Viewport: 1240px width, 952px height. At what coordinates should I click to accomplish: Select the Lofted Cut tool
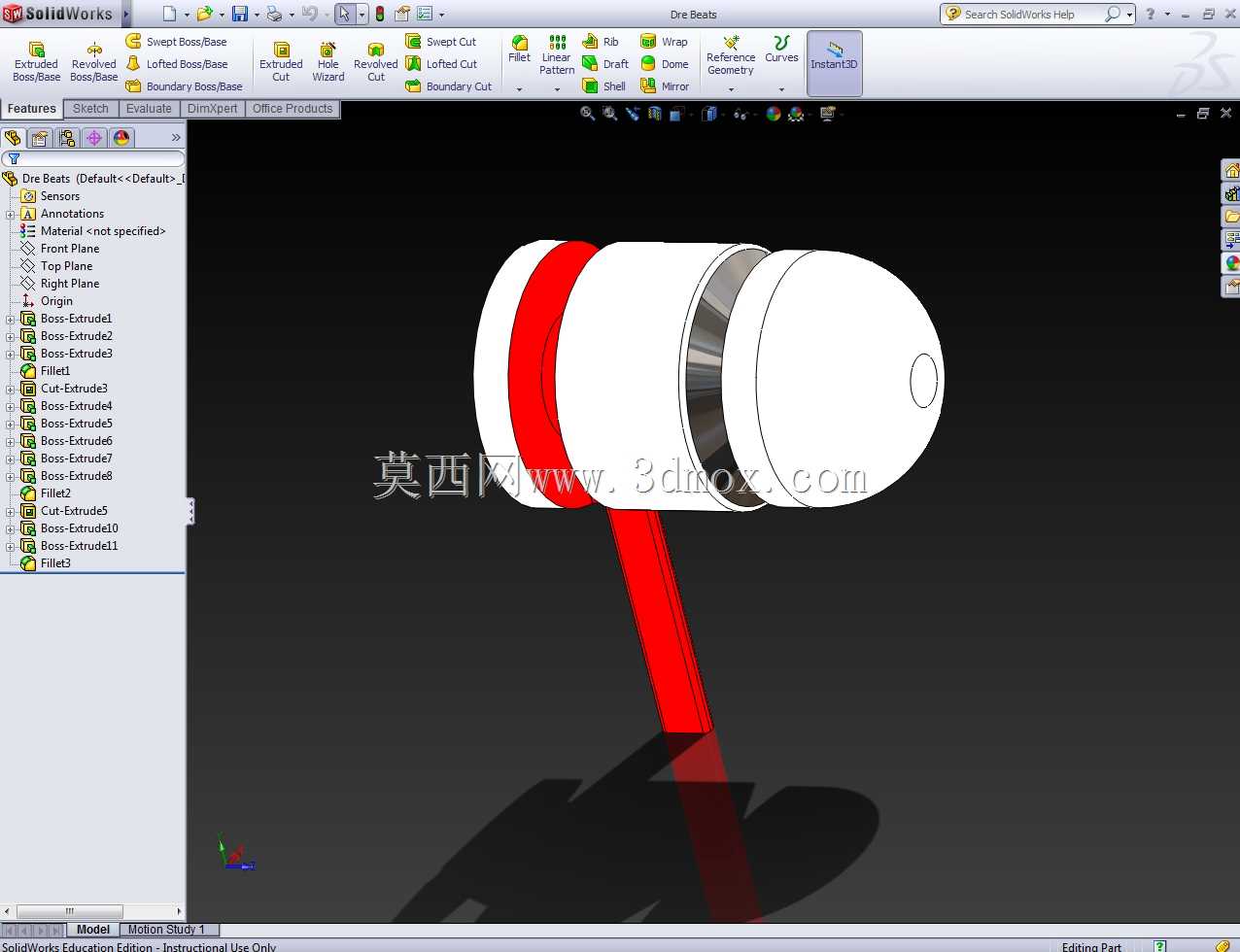(441, 64)
